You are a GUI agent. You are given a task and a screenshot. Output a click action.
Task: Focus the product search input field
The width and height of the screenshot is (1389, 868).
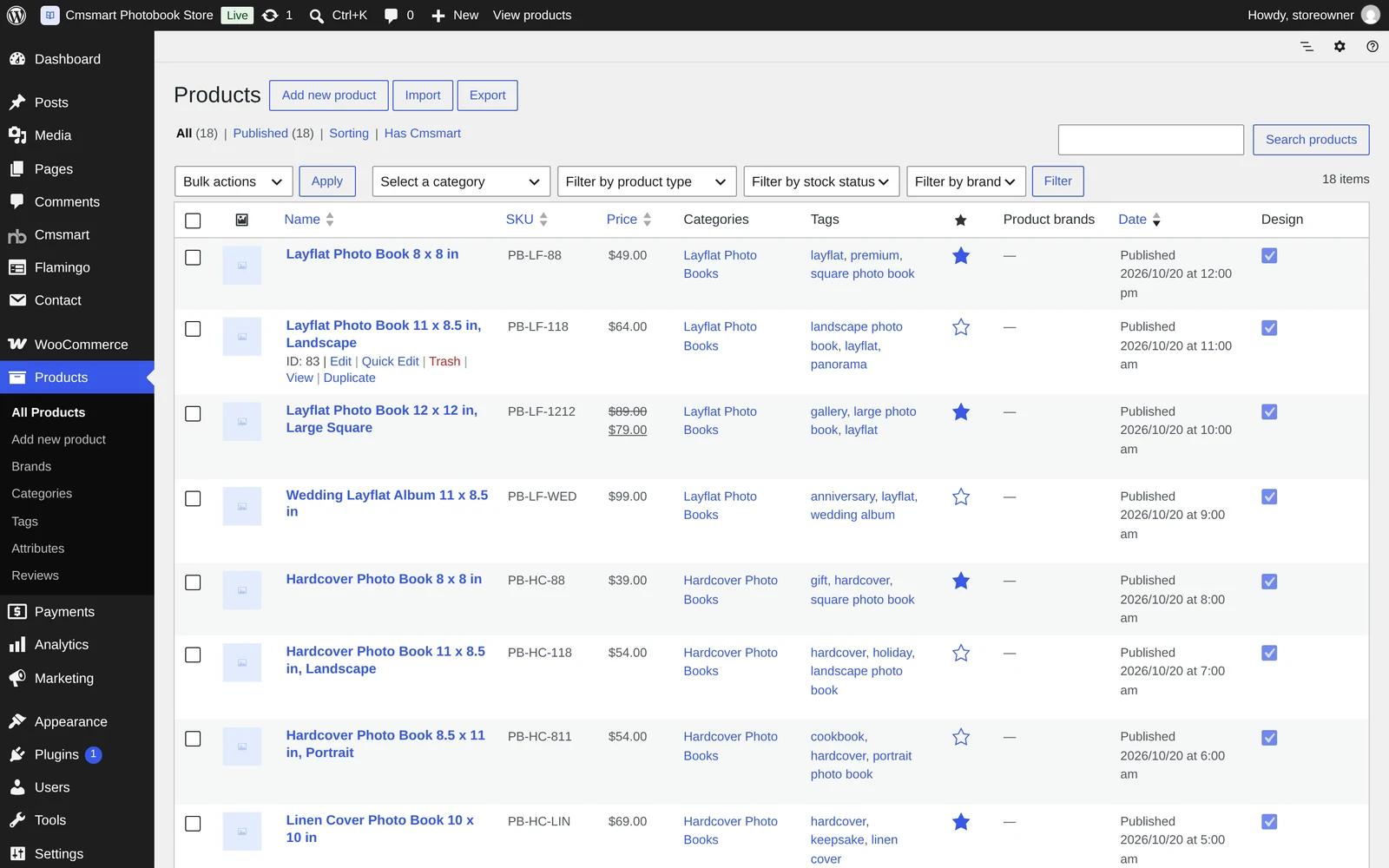point(1151,140)
